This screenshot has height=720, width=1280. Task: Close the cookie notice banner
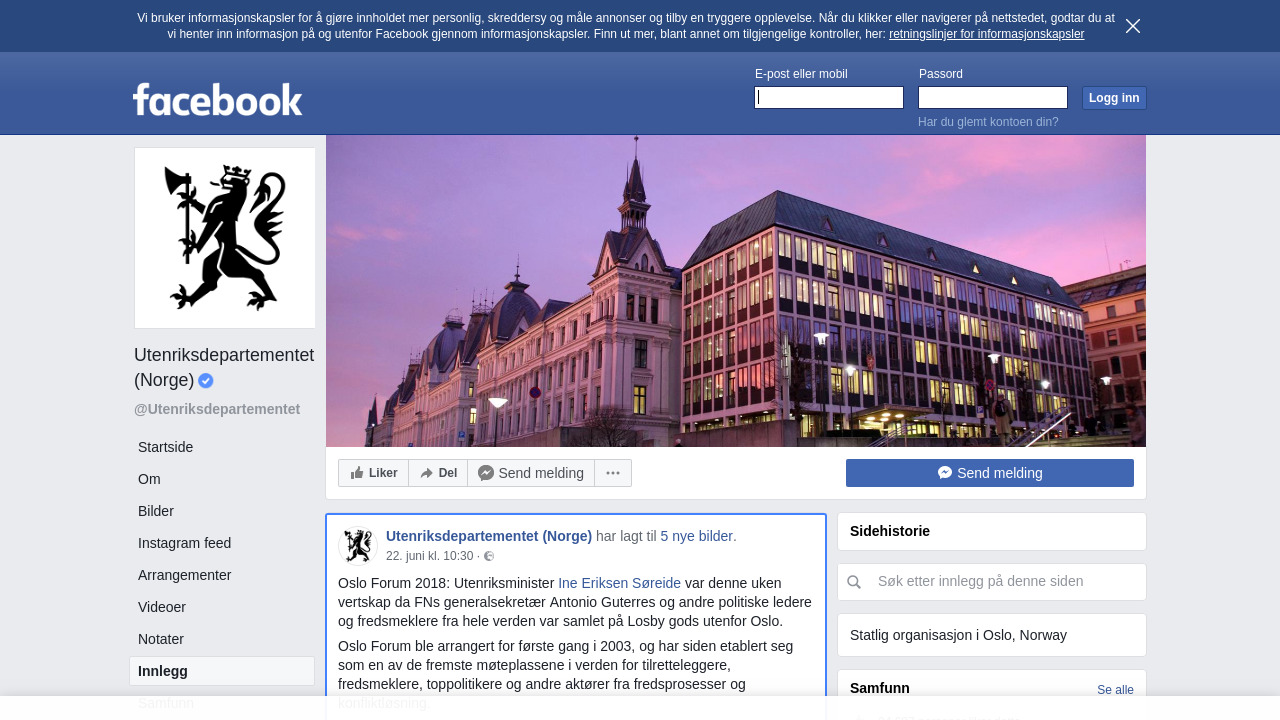point(1133,26)
